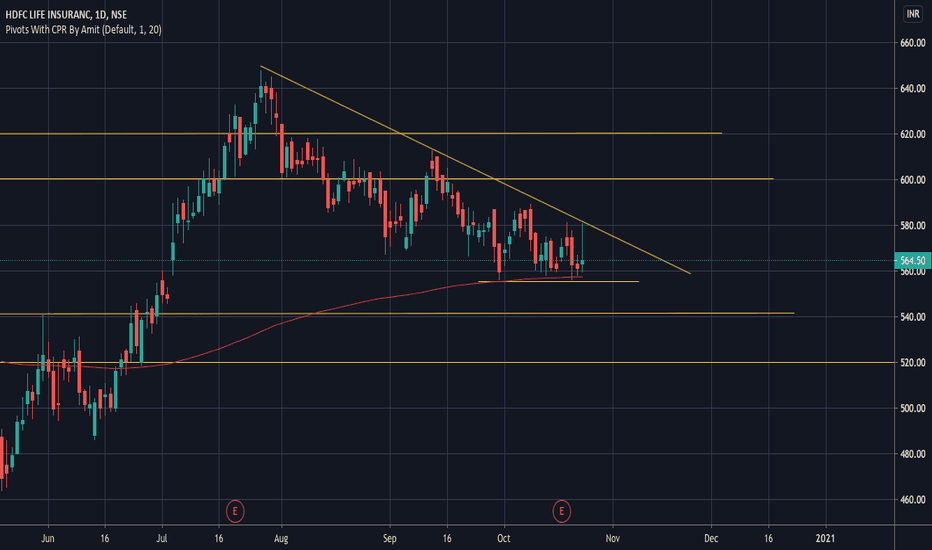Screen dimensions: 932x550
Task: Click the Nov date axis label
Action: pyautogui.click(x=612, y=538)
